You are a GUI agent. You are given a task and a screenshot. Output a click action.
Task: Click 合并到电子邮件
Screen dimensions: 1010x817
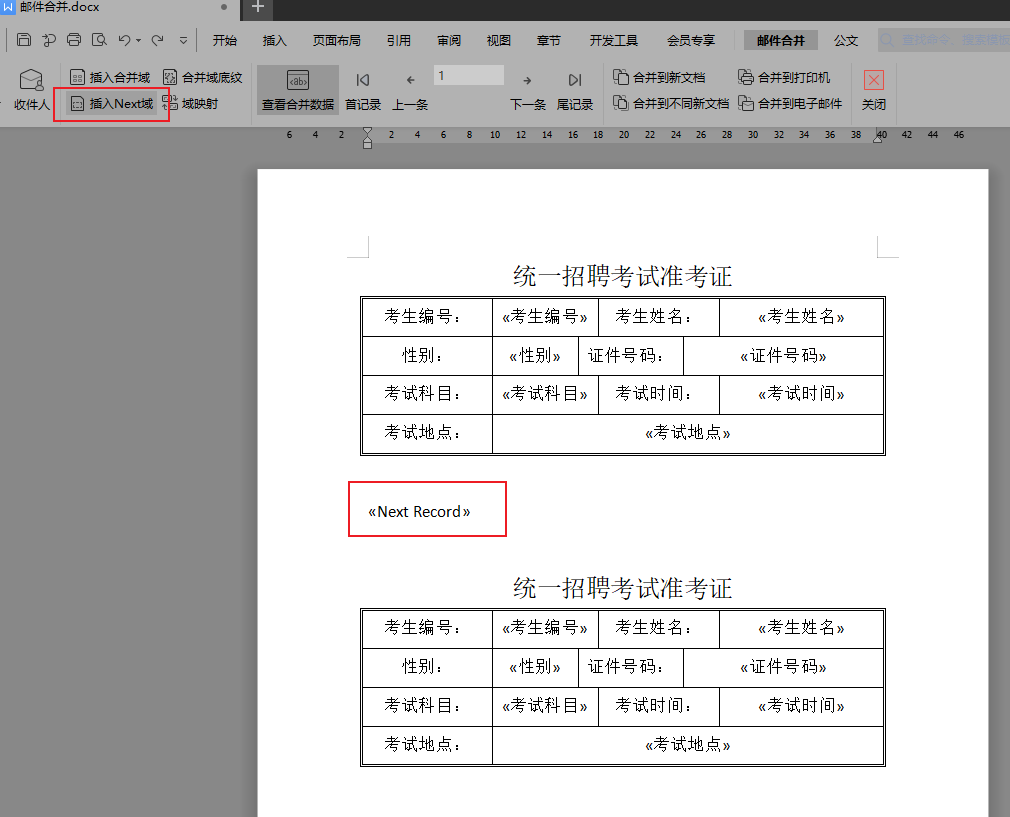(x=790, y=103)
